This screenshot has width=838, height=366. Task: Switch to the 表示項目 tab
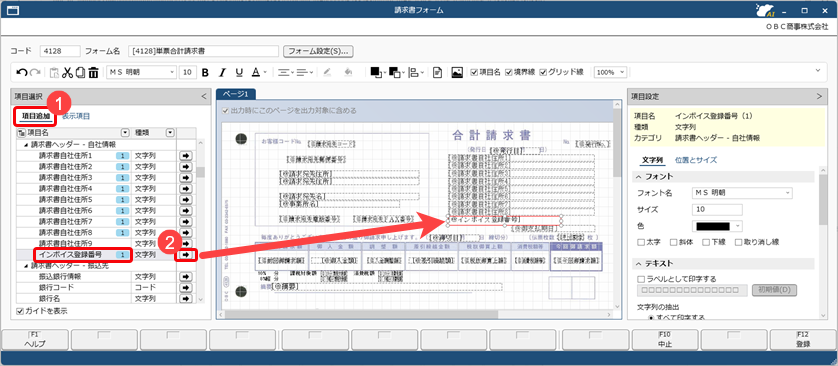(x=75, y=115)
